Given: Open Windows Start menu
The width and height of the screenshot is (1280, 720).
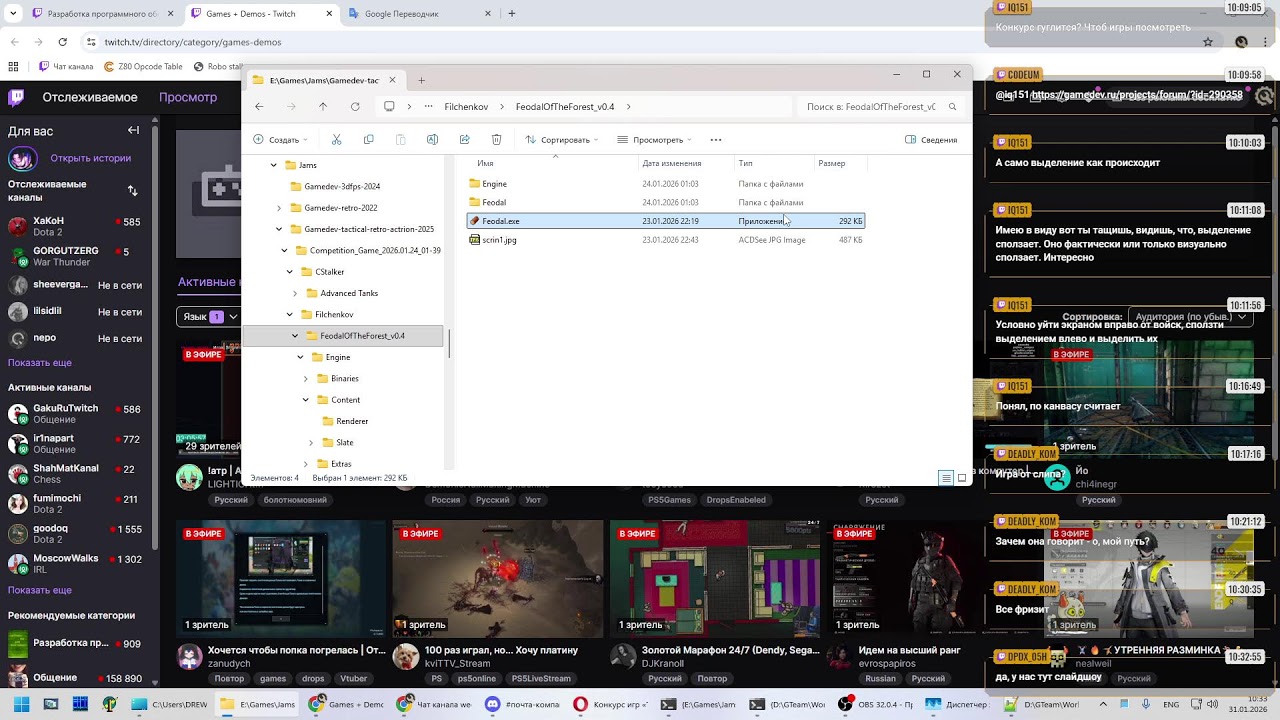Looking at the screenshot, I should 21,704.
